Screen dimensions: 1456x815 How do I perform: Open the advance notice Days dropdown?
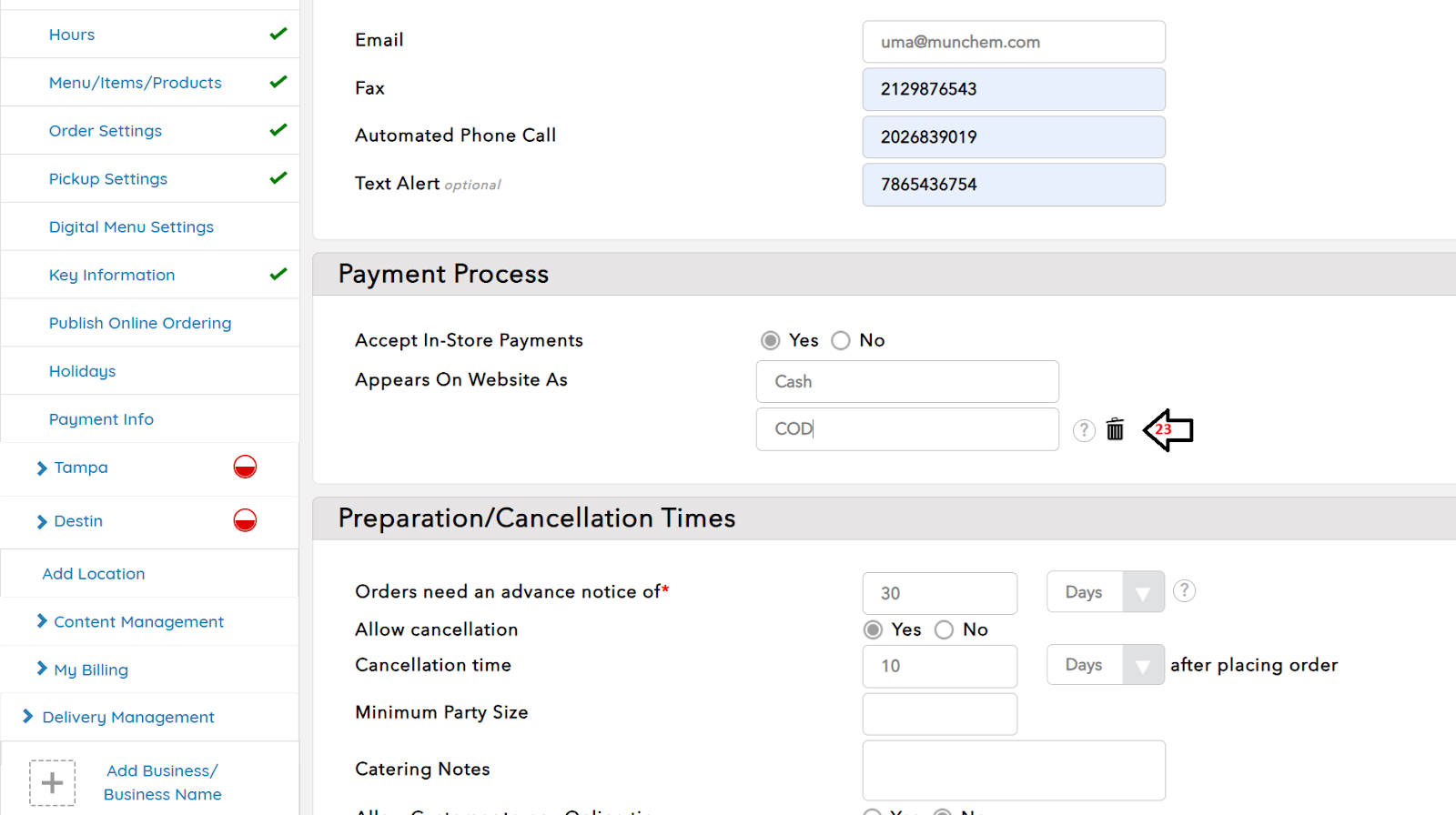pos(1105,592)
